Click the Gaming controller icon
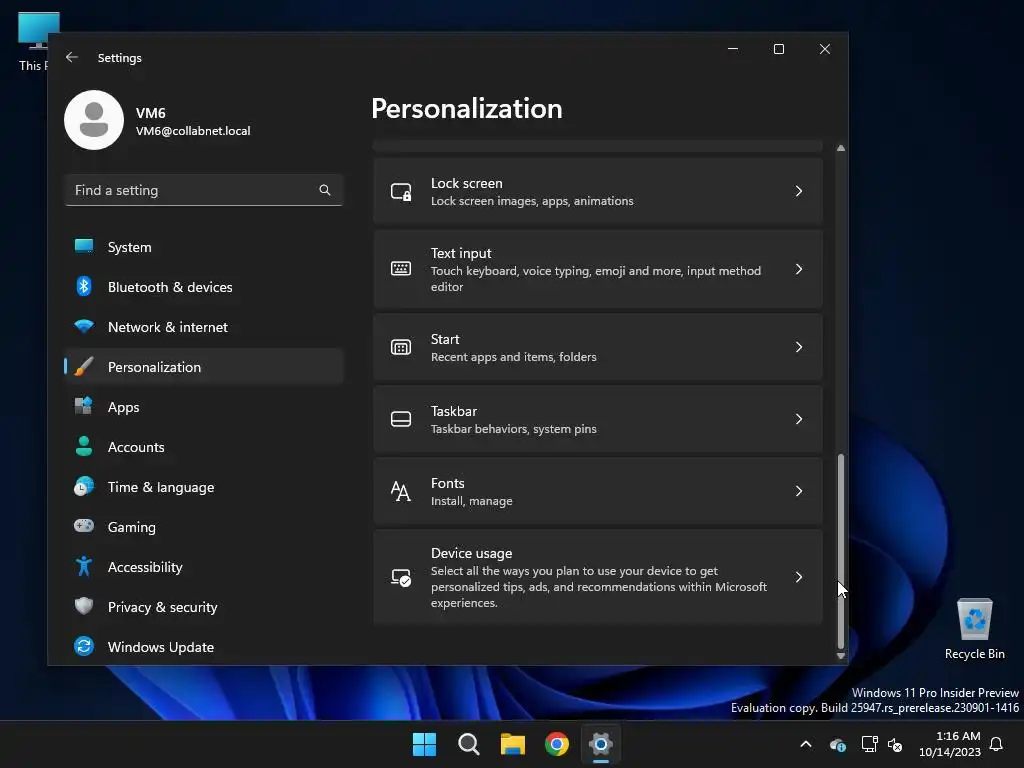 point(84,526)
